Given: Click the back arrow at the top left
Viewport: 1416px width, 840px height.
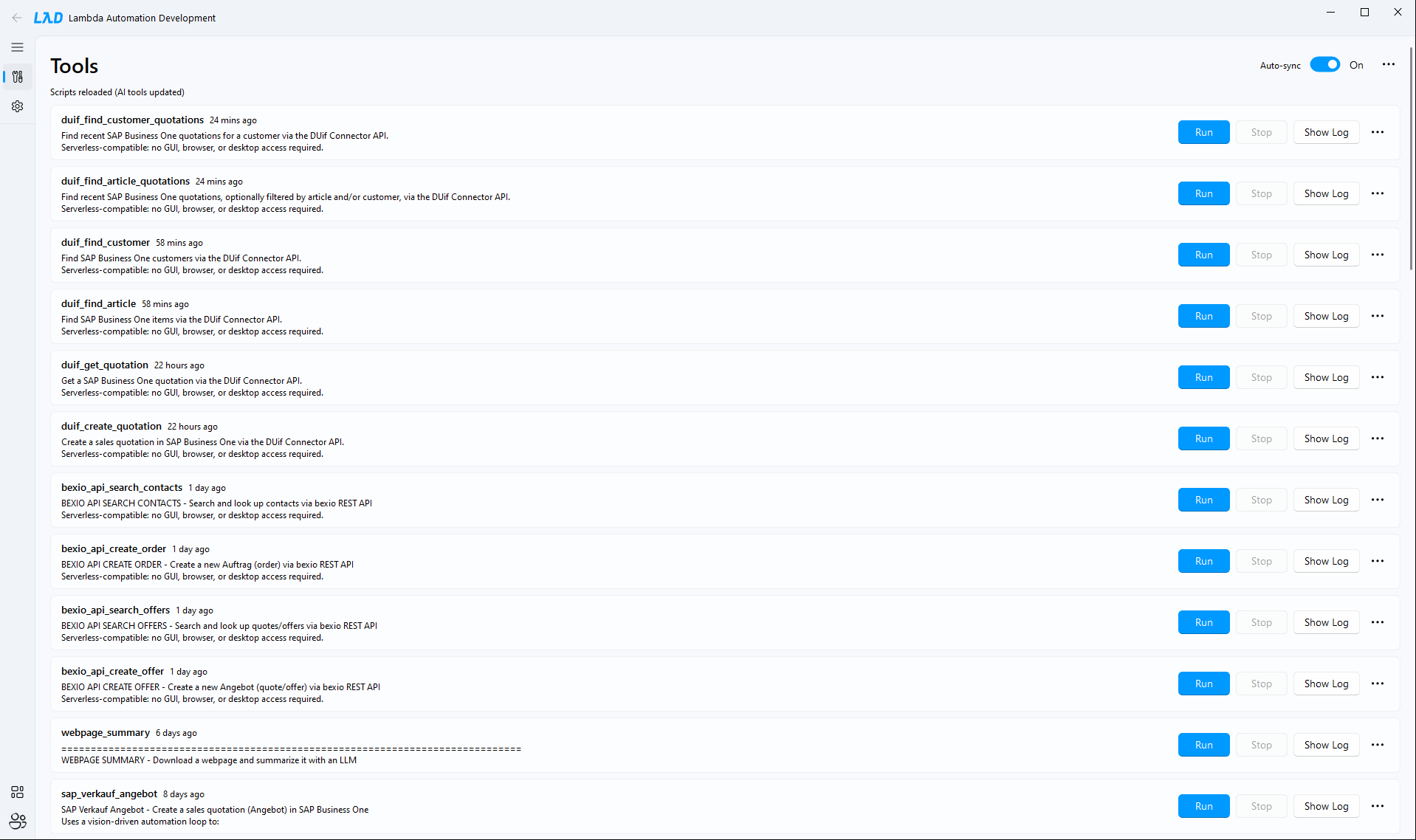Looking at the screenshot, I should (x=17, y=18).
